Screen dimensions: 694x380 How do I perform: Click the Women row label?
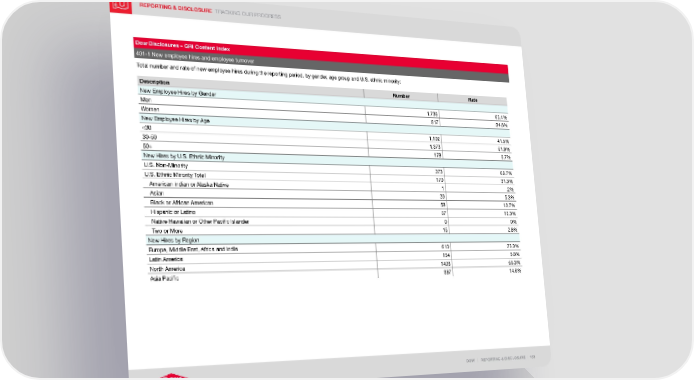tap(150, 109)
